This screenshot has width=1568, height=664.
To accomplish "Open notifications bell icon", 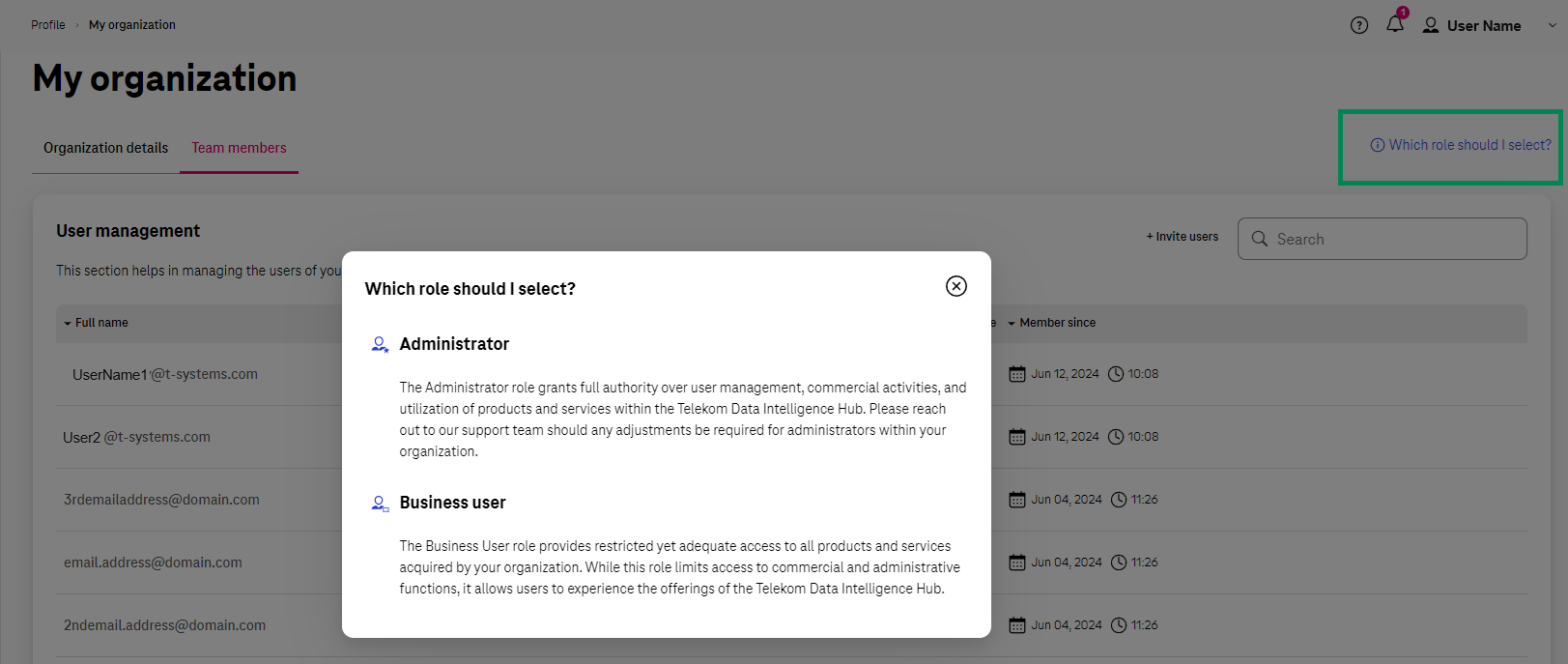I will pos(1395,24).
